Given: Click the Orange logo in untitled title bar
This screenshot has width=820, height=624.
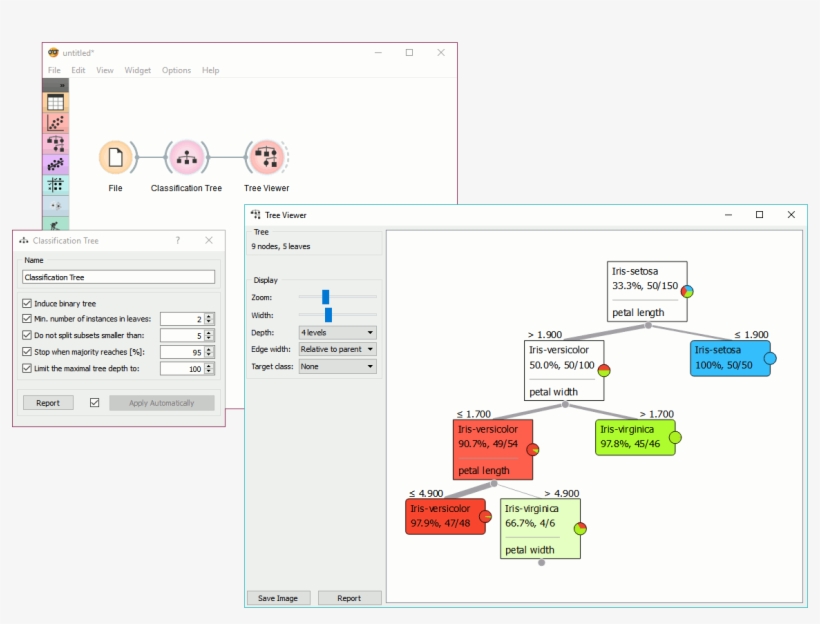Looking at the screenshot, I should tap(53, 52).
